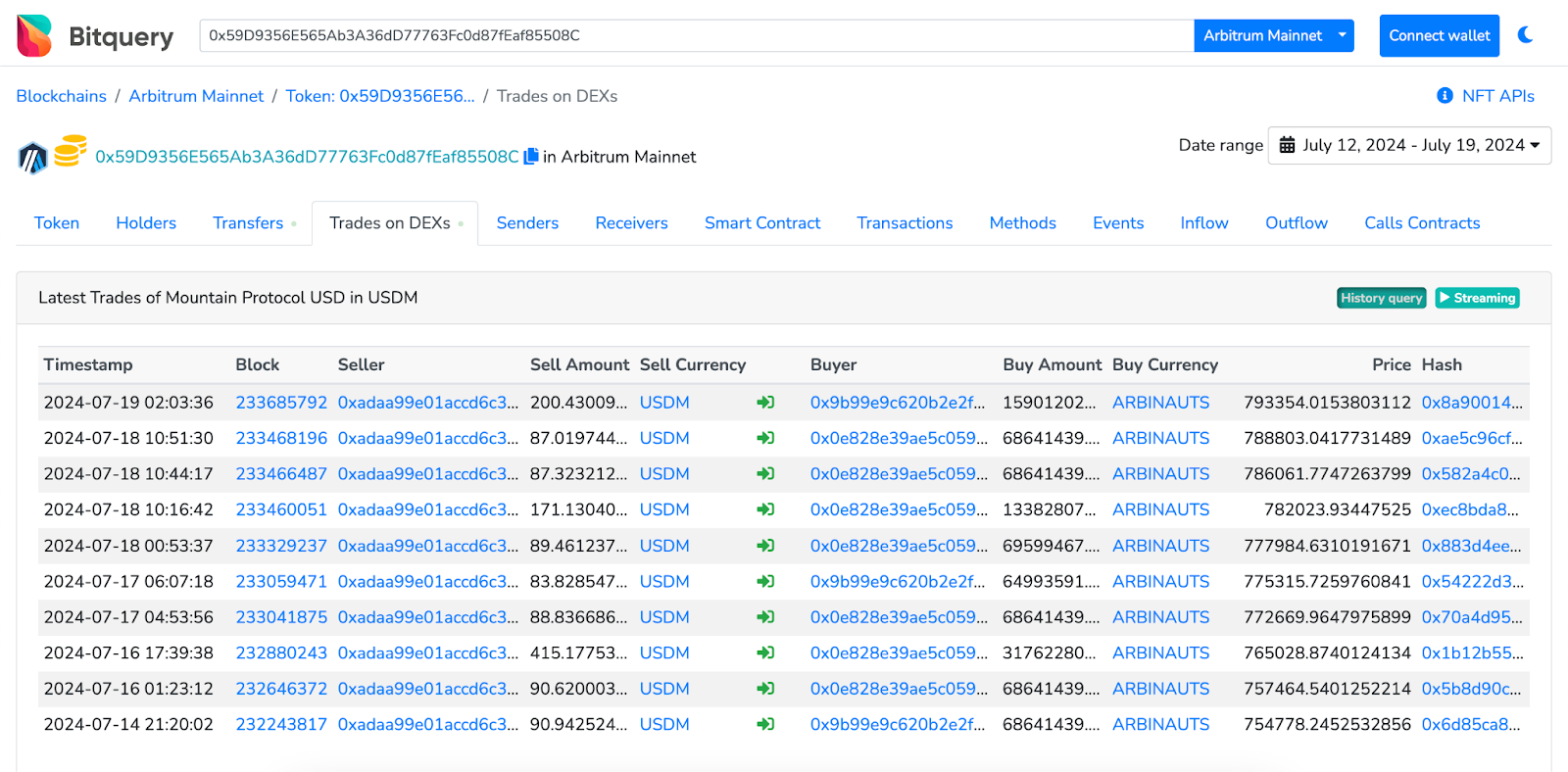
Task: Open USDM currency link in 10:51:30 row
Action: pyautogui.click(x=664, y=438)
